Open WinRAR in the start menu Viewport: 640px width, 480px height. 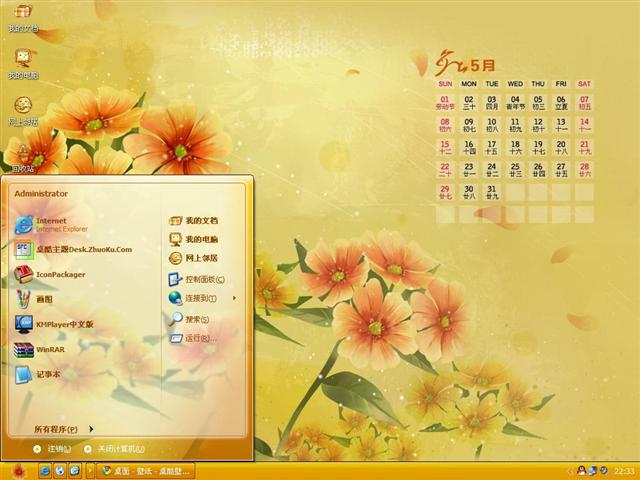click(40, 349)
